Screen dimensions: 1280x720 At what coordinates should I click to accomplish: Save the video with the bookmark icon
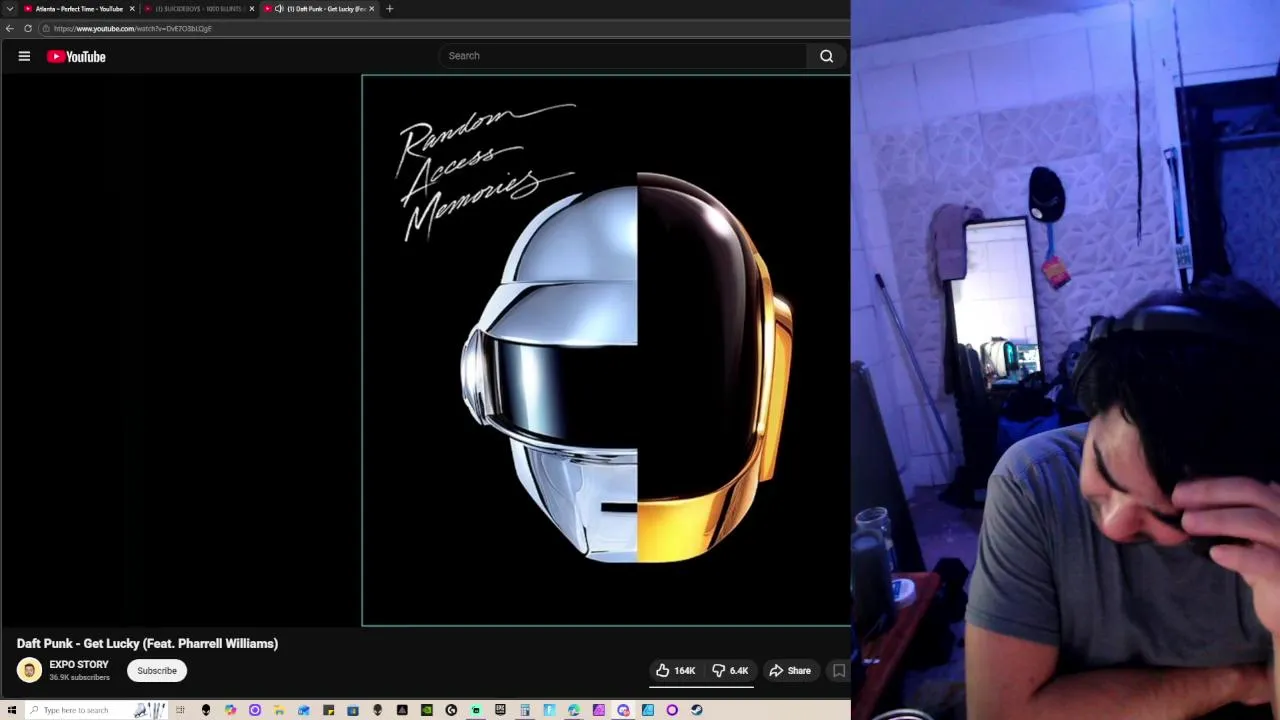pyautogui.click(x=839, y=671)
